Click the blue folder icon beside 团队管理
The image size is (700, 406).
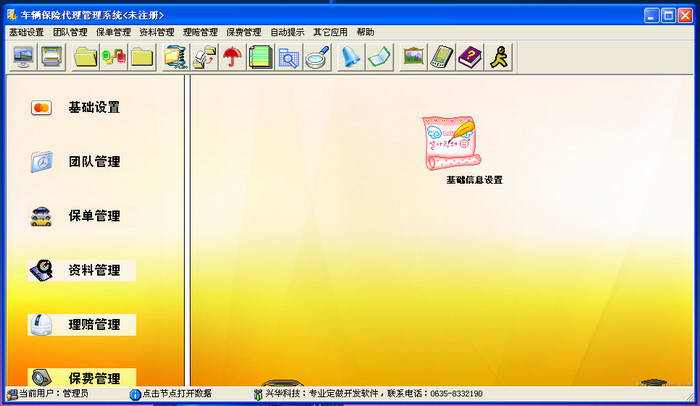(42, 162)
